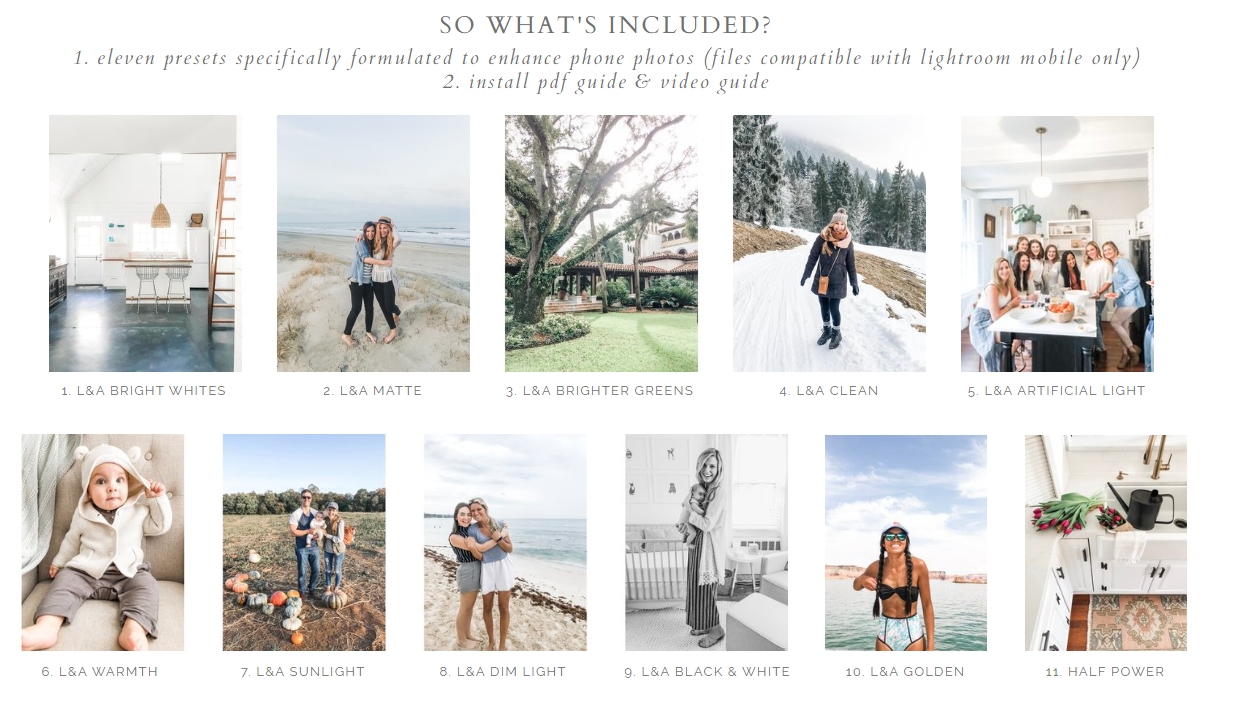The image size is (1234, 706).
Task: Click the '5. L&A Artificial Light' caption
Action: (x=1056, y=391)
